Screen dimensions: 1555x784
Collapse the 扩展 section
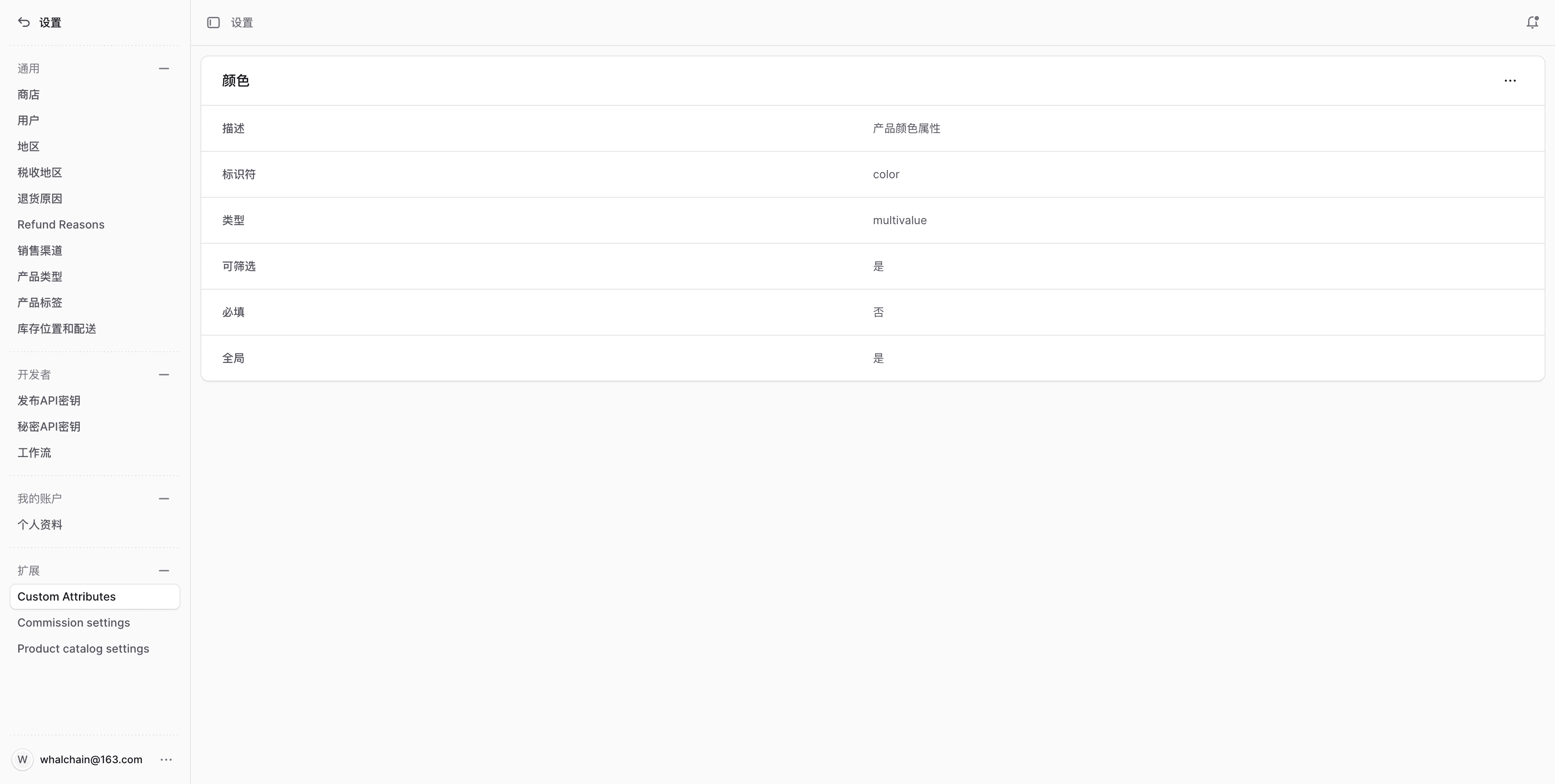point(164,571)
